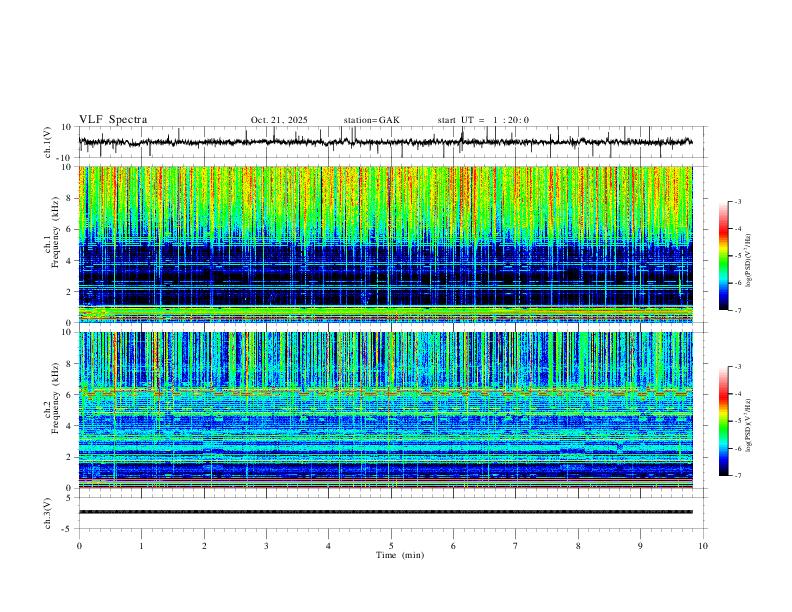Screen dimensions: 792x612
Task: Click inside the ch.1 spectrogram panel
Action: coord(385,244)
